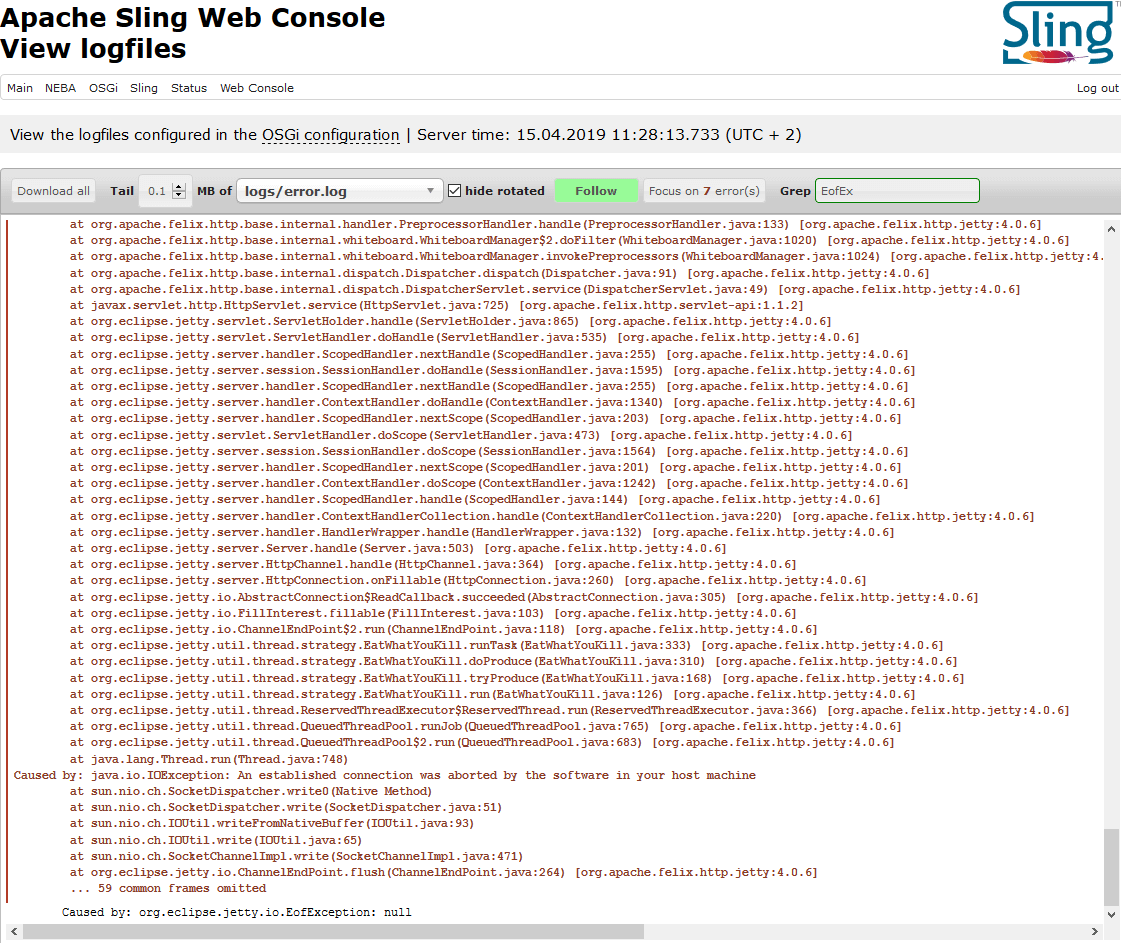
Task: Increase the tail MB value
Action: click(179, 187)
